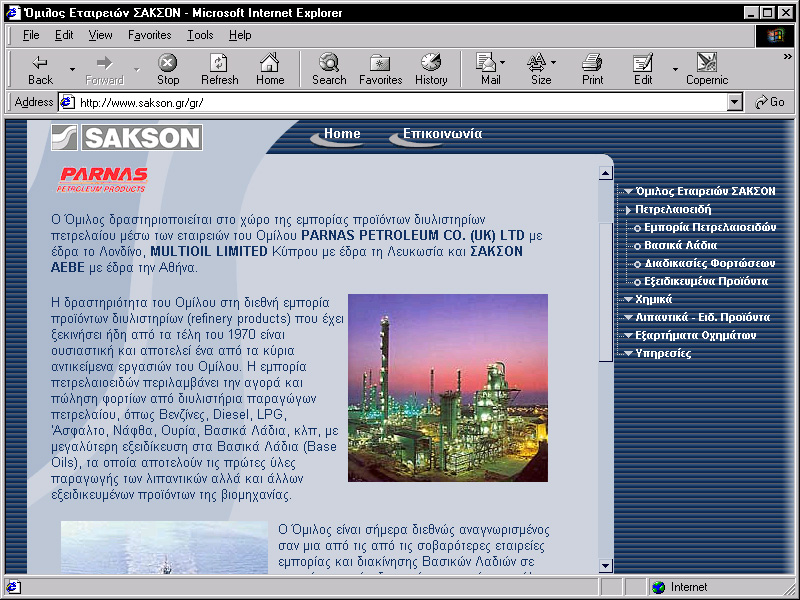Open Εξαρτήματα Οχημάτων sidebar link

[x=695, y=335]
